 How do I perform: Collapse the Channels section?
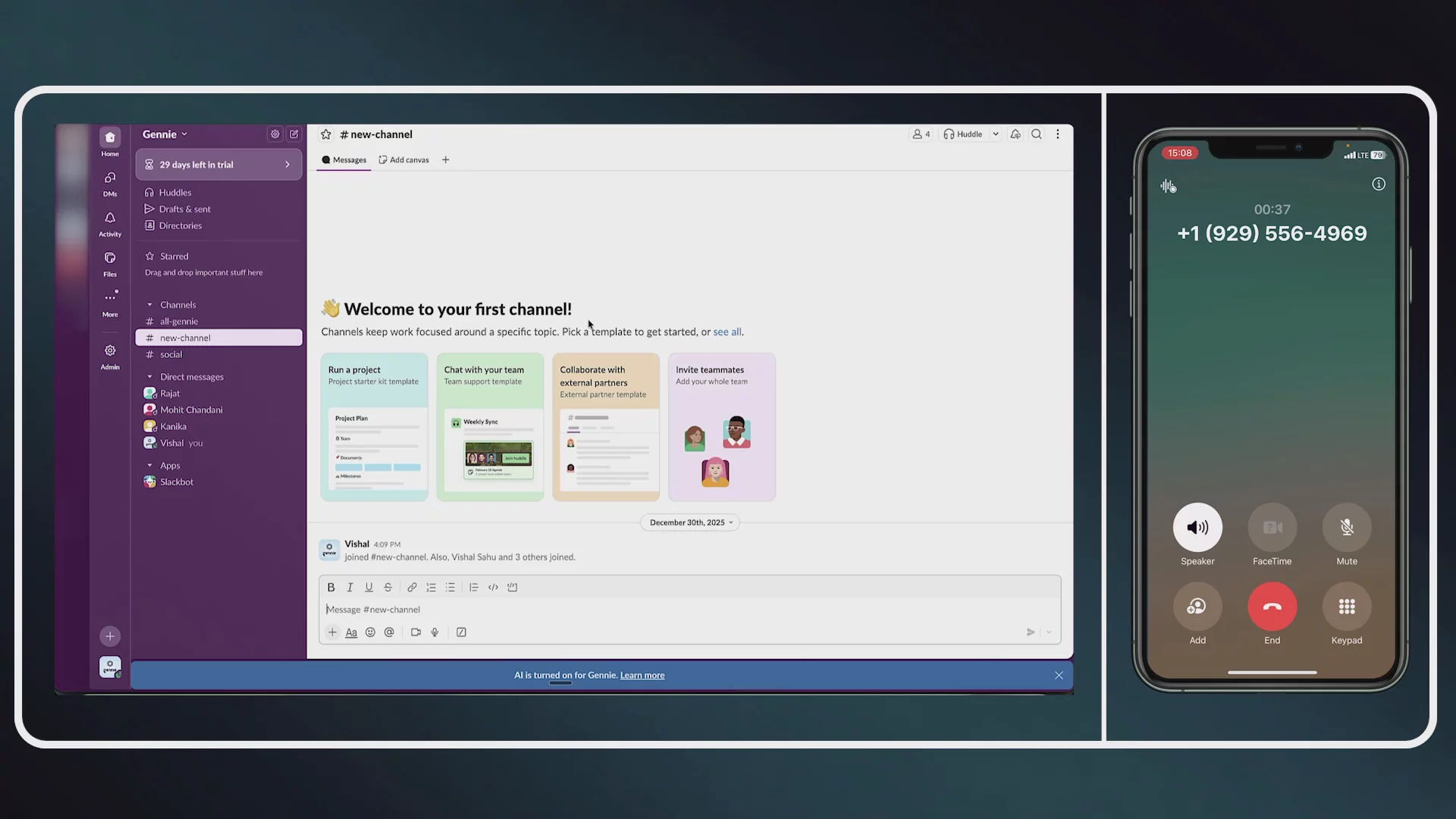[x=149, y=305]
